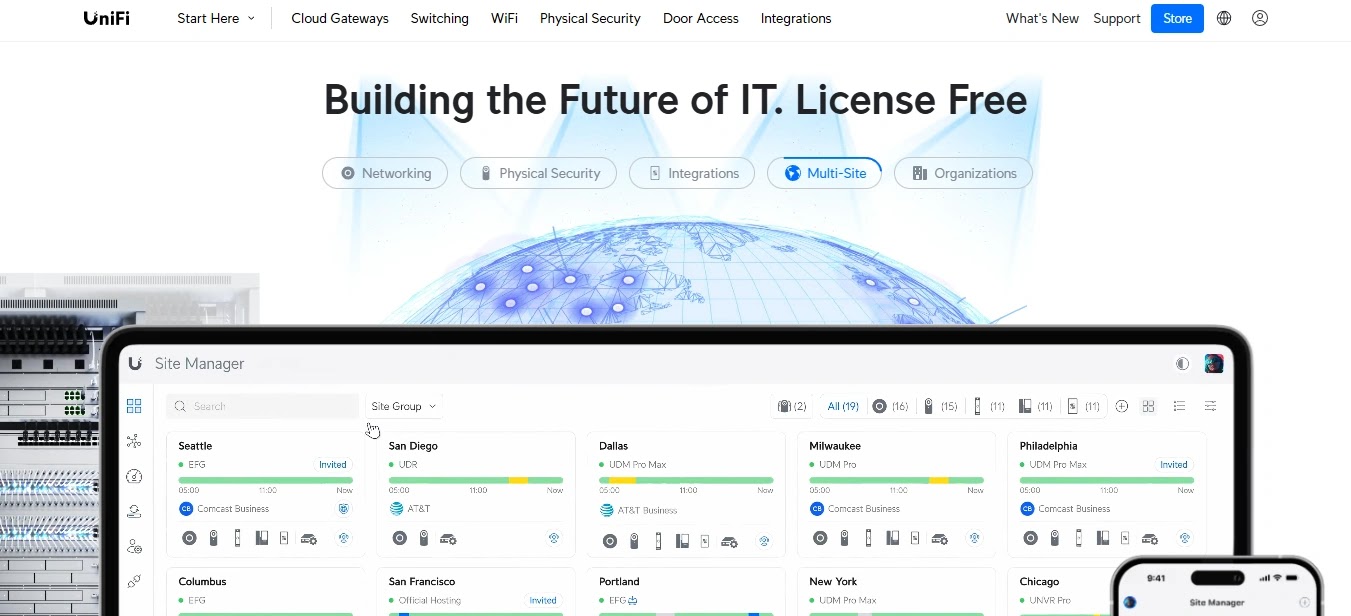Select the Networking pill tab
Viewport: 1351px width, 616px height.
[385, 173]
